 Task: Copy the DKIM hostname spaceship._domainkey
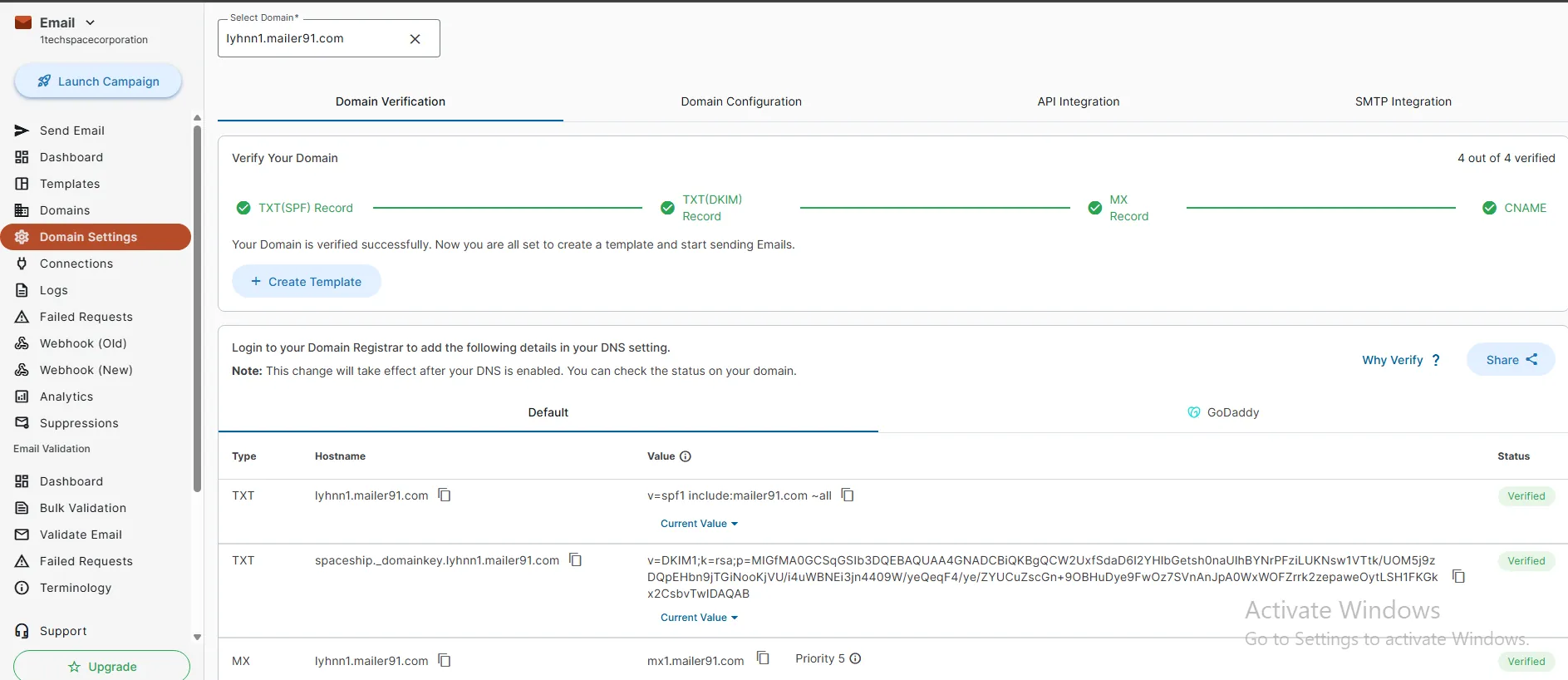(575, 560)
